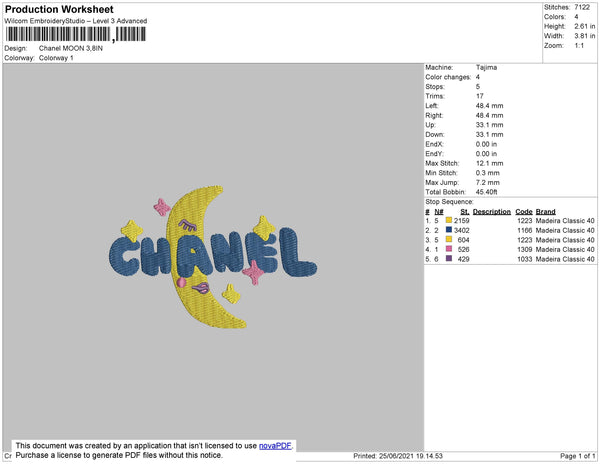Image resolution: width=600 pixels, height=464 pixels.
Task: Click stitch count 604 in stop row 3
Action: (x=463, y=240)
